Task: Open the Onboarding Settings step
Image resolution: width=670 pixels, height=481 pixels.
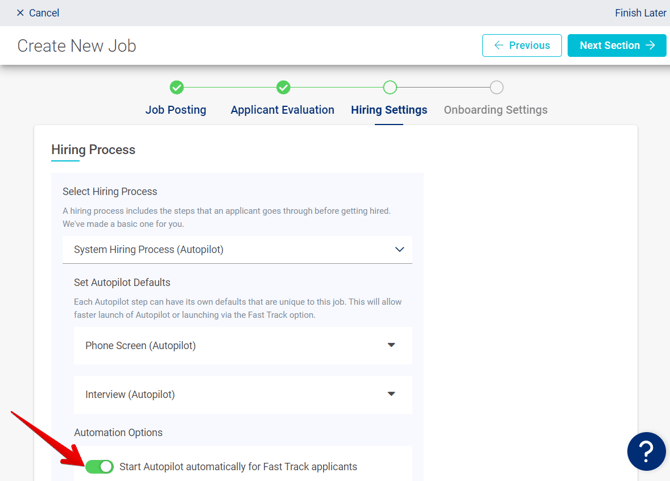Action: click(495, 110)
